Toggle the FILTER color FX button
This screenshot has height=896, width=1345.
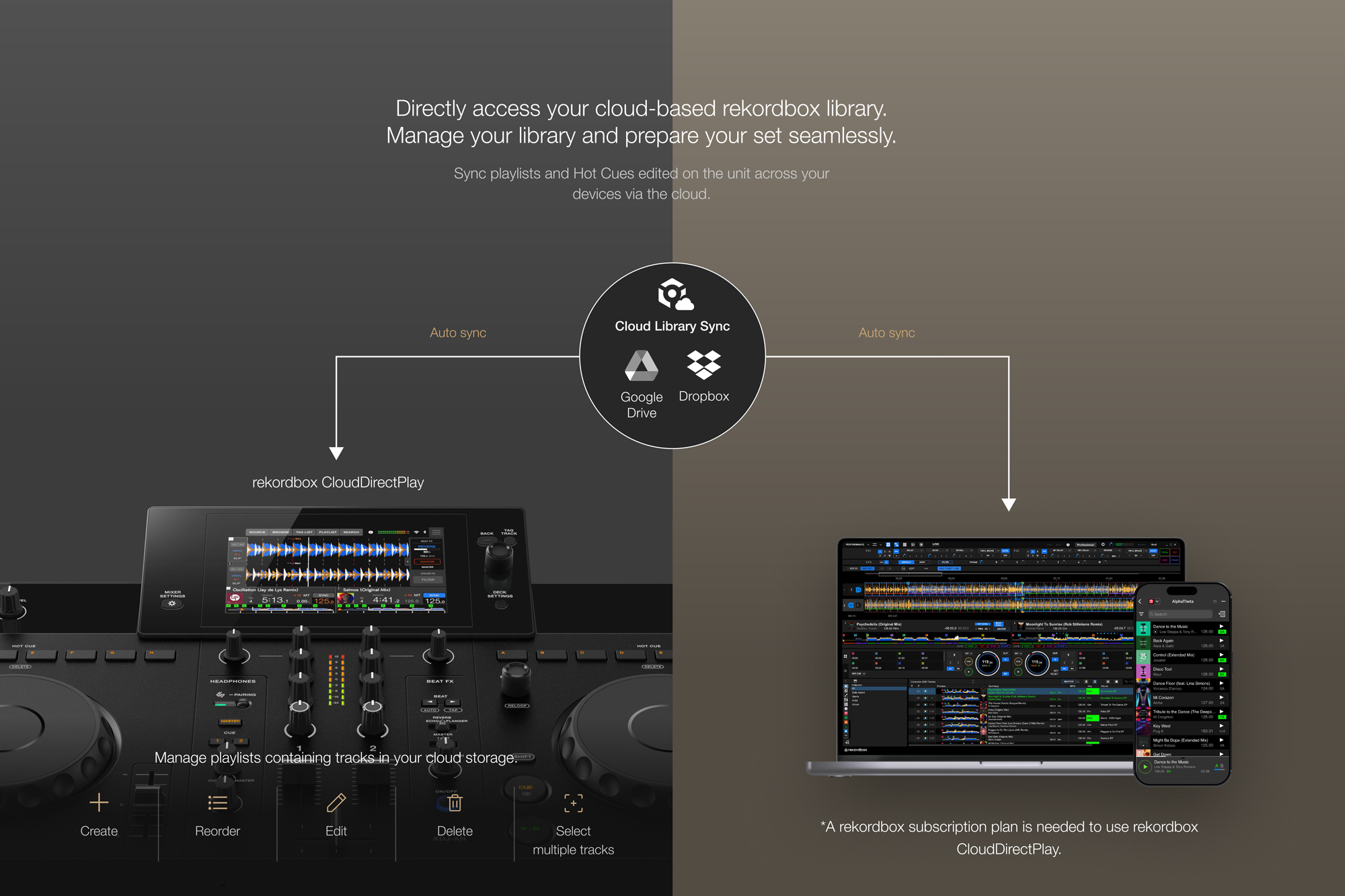click(428, 579)
